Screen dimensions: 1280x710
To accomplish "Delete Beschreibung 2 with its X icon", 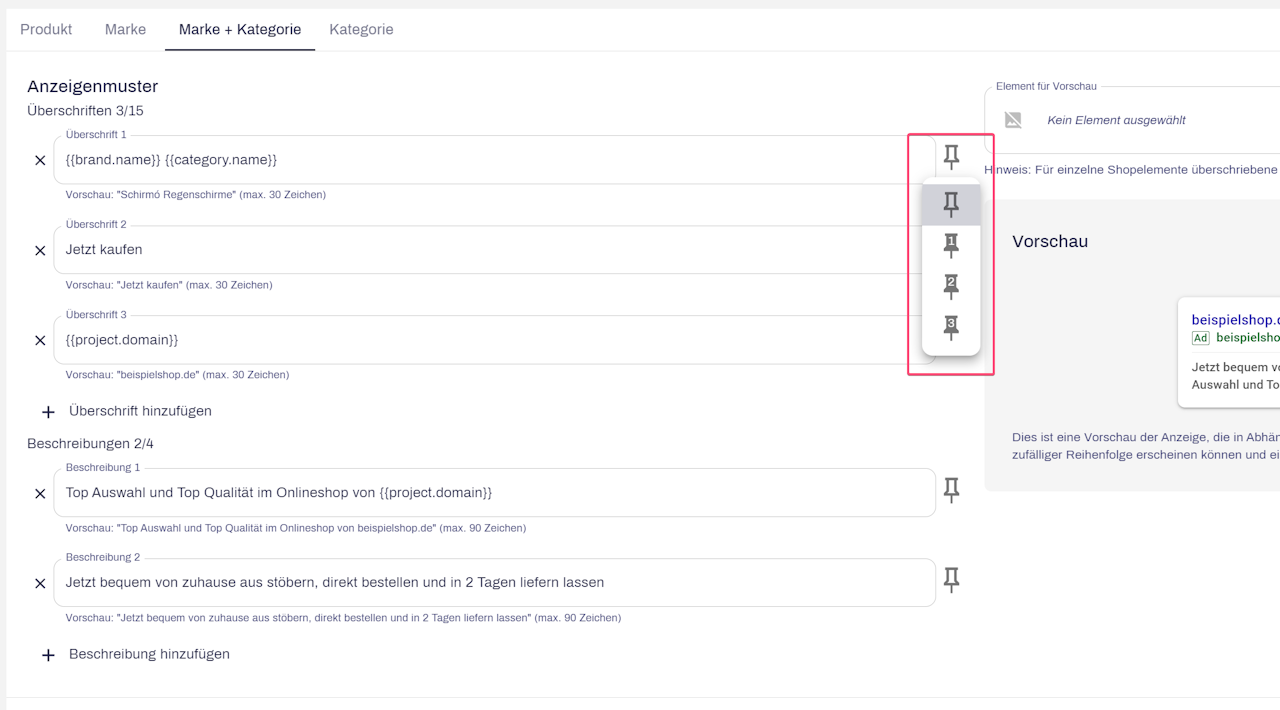I will click(40, 583).
